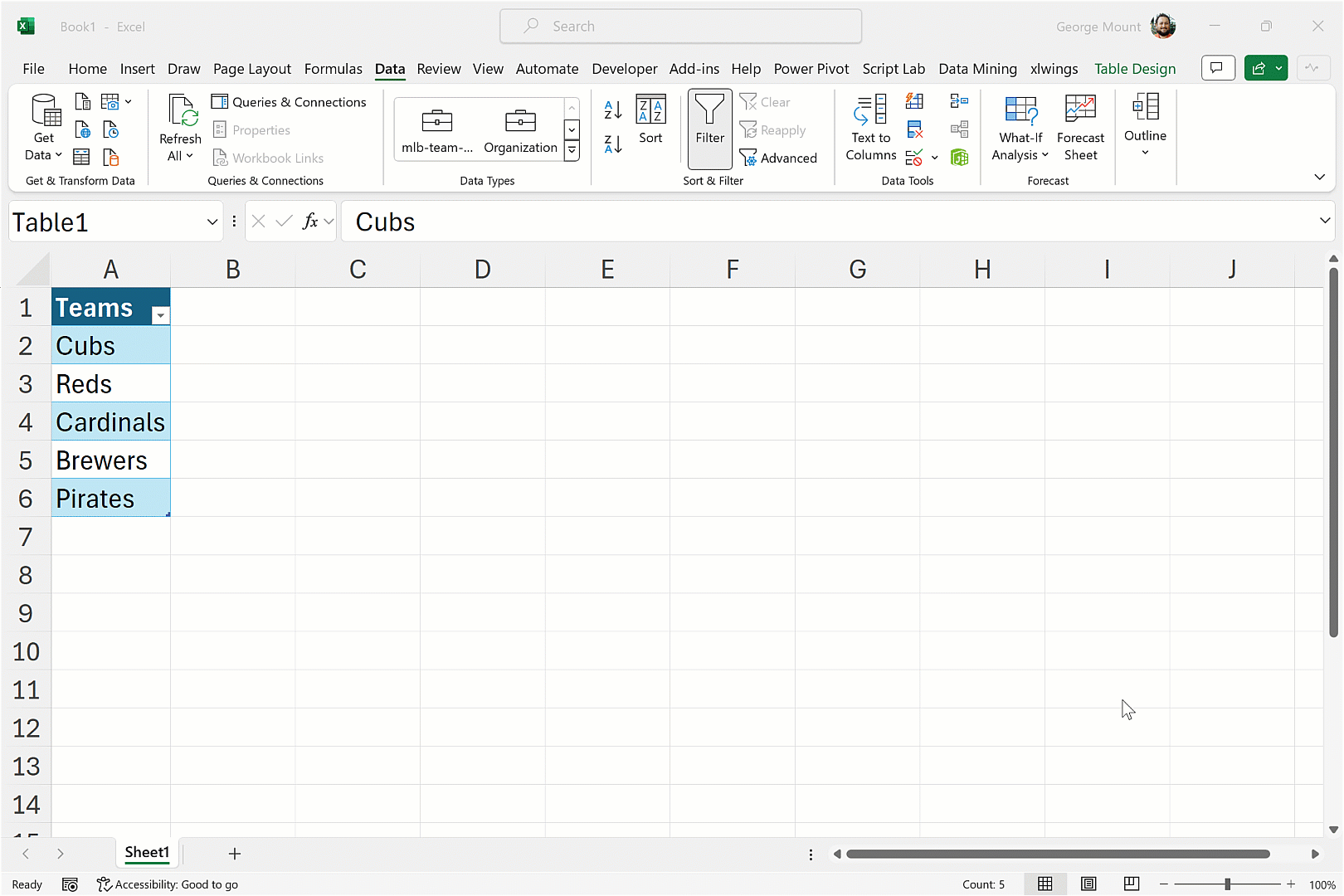The height and width of the screenshot is (896, 1344).
Task: Open the custom Sort dialog
Action: [x=650, y=120]
